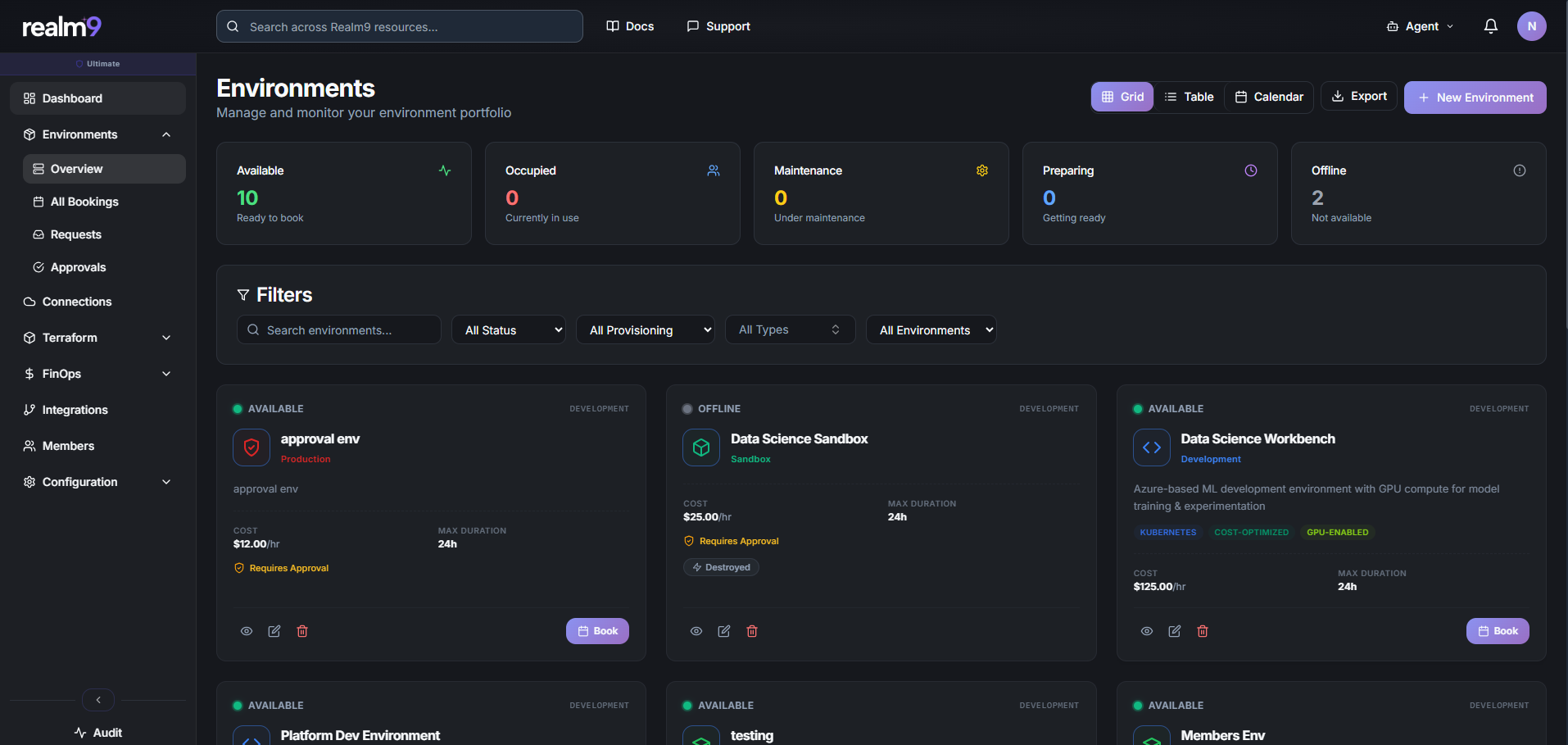This screenshot has height=745, width=1568.
Task: Show details of Data Science Workbench via eye icon
Action: (1146, 630)
